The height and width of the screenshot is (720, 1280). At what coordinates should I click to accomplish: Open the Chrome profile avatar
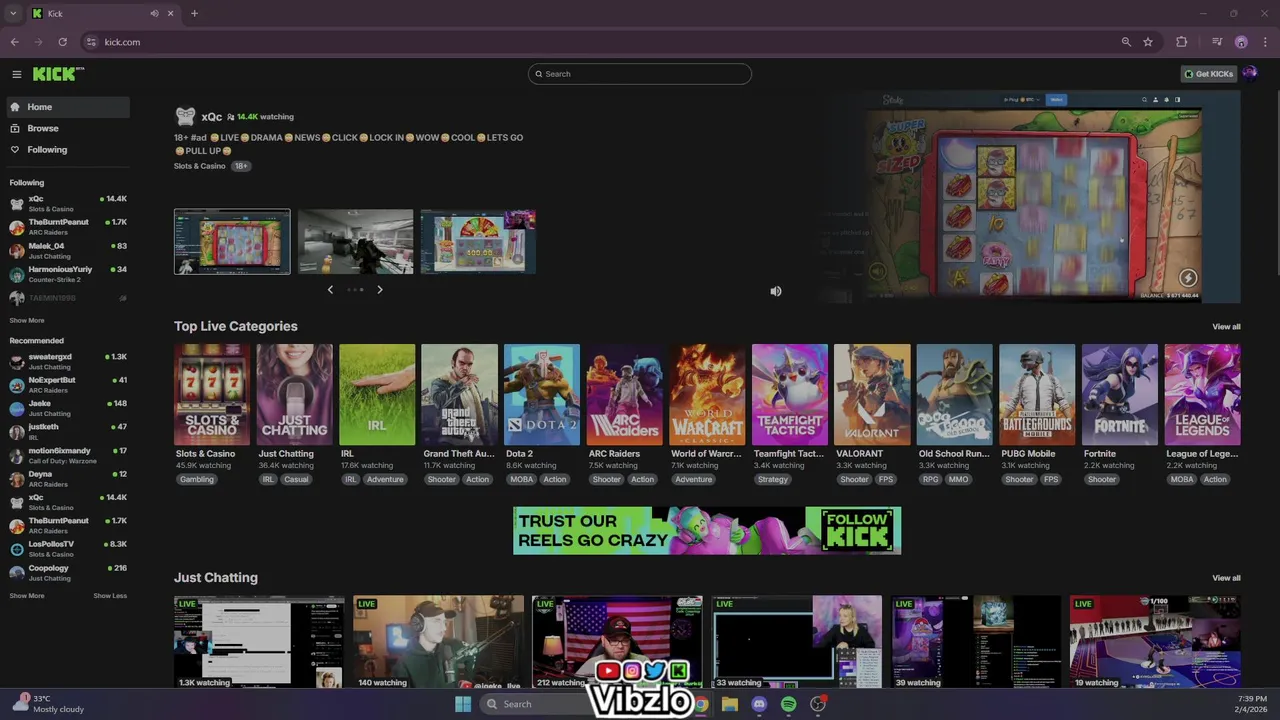(x=1241, y=42)
